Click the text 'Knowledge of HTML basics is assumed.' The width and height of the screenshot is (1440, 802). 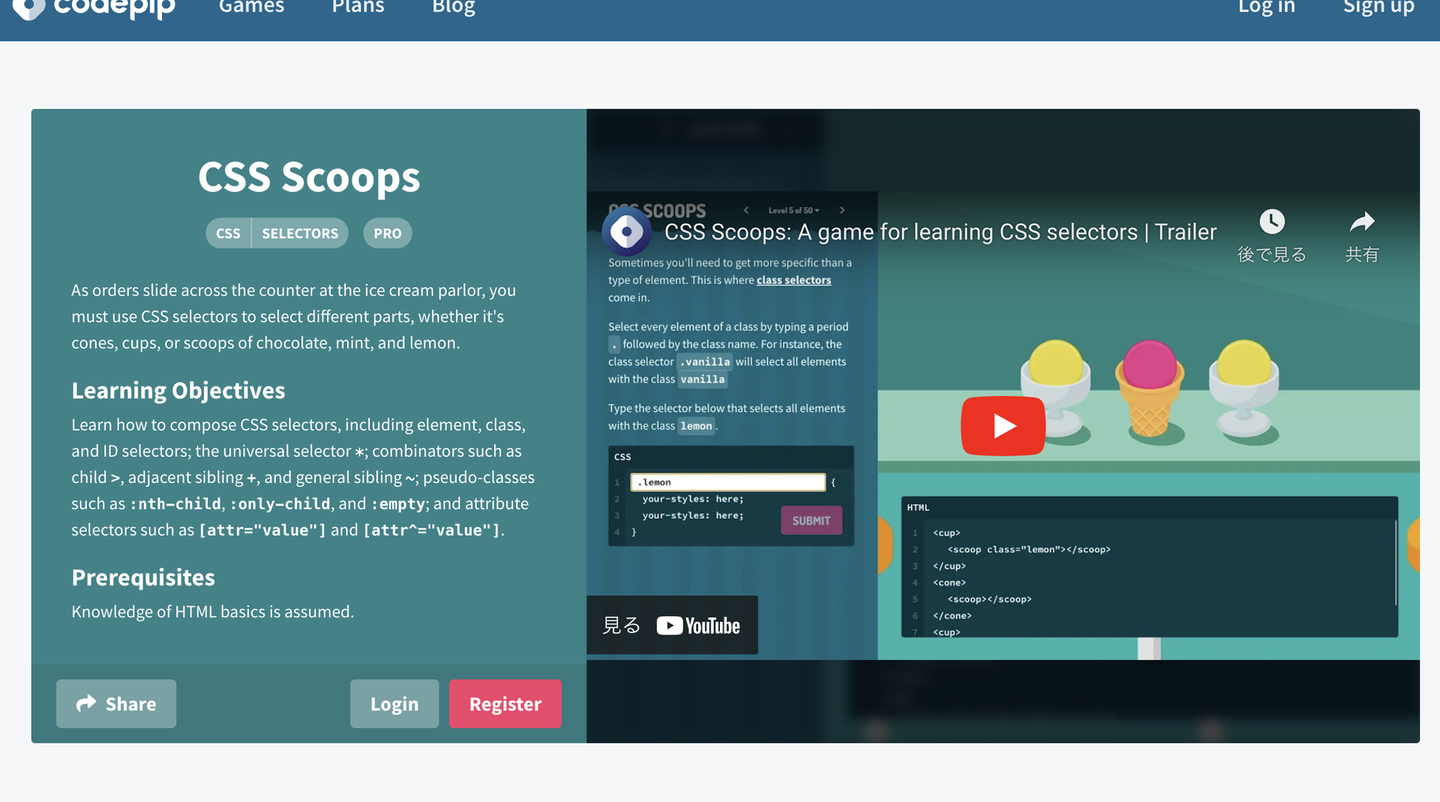[x=213, y=611]
